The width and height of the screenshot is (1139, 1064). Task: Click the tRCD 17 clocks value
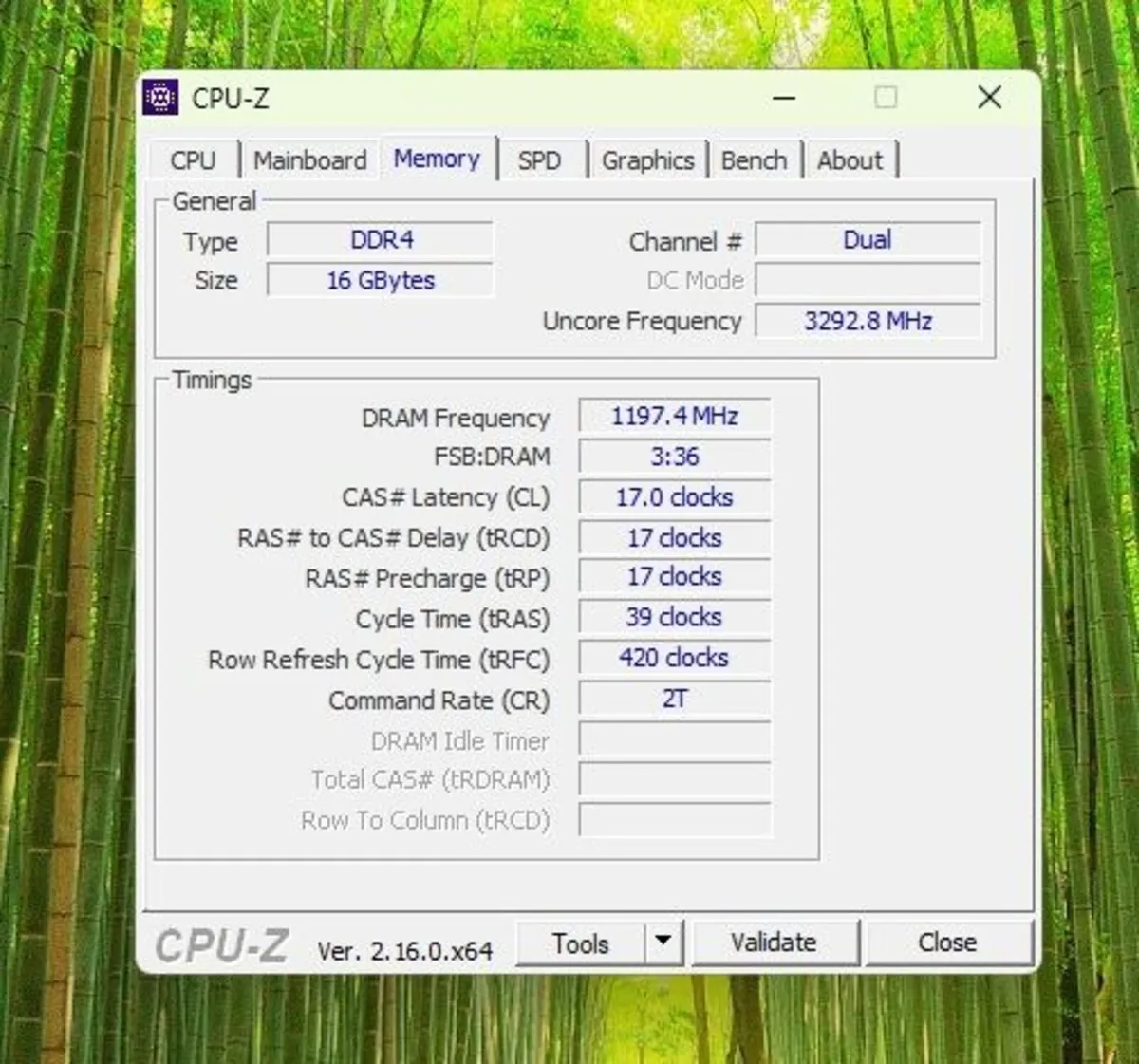point(675,538)
